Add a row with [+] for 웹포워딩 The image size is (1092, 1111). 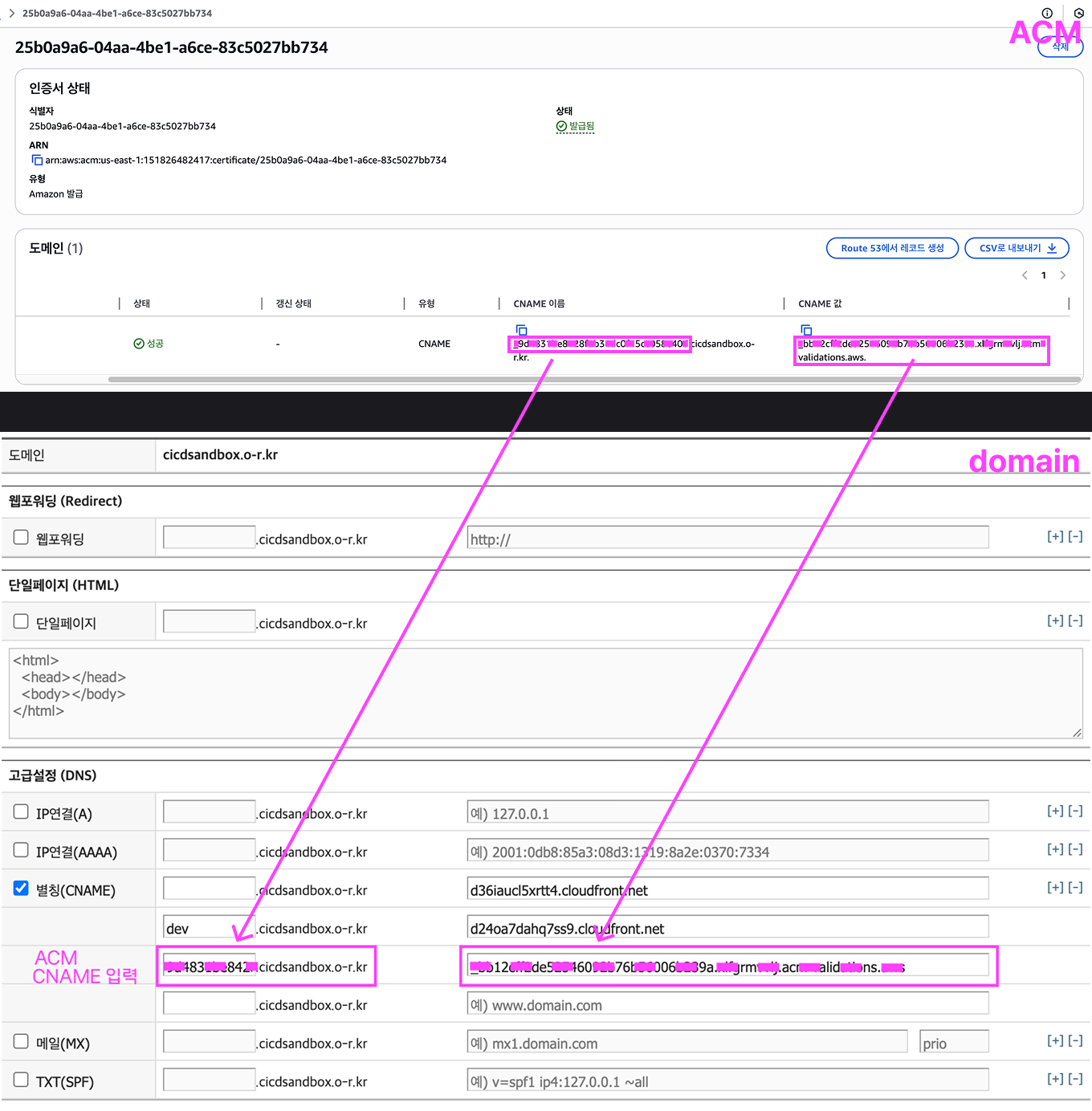[x=1055, y=537]
